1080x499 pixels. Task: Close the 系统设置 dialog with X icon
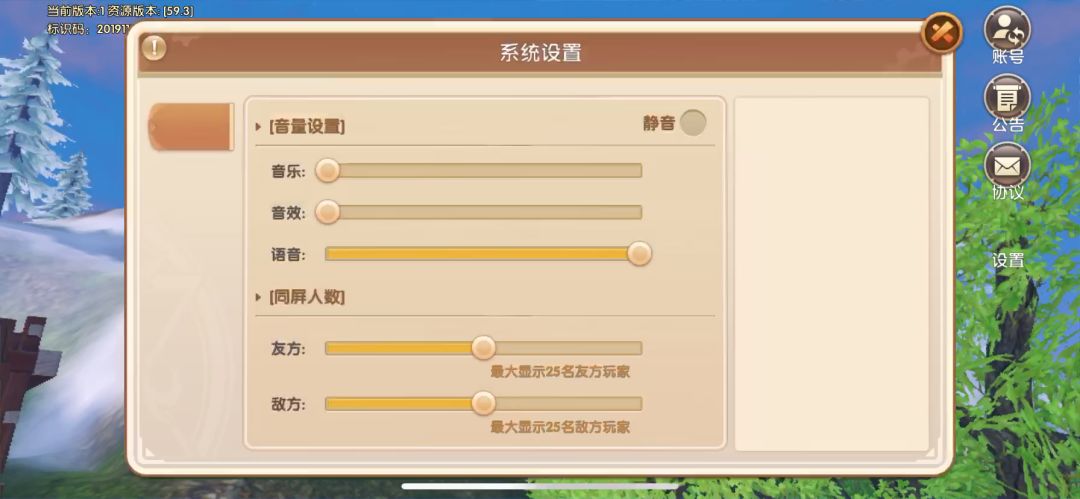pyautogui.click(x=940, y=33)
